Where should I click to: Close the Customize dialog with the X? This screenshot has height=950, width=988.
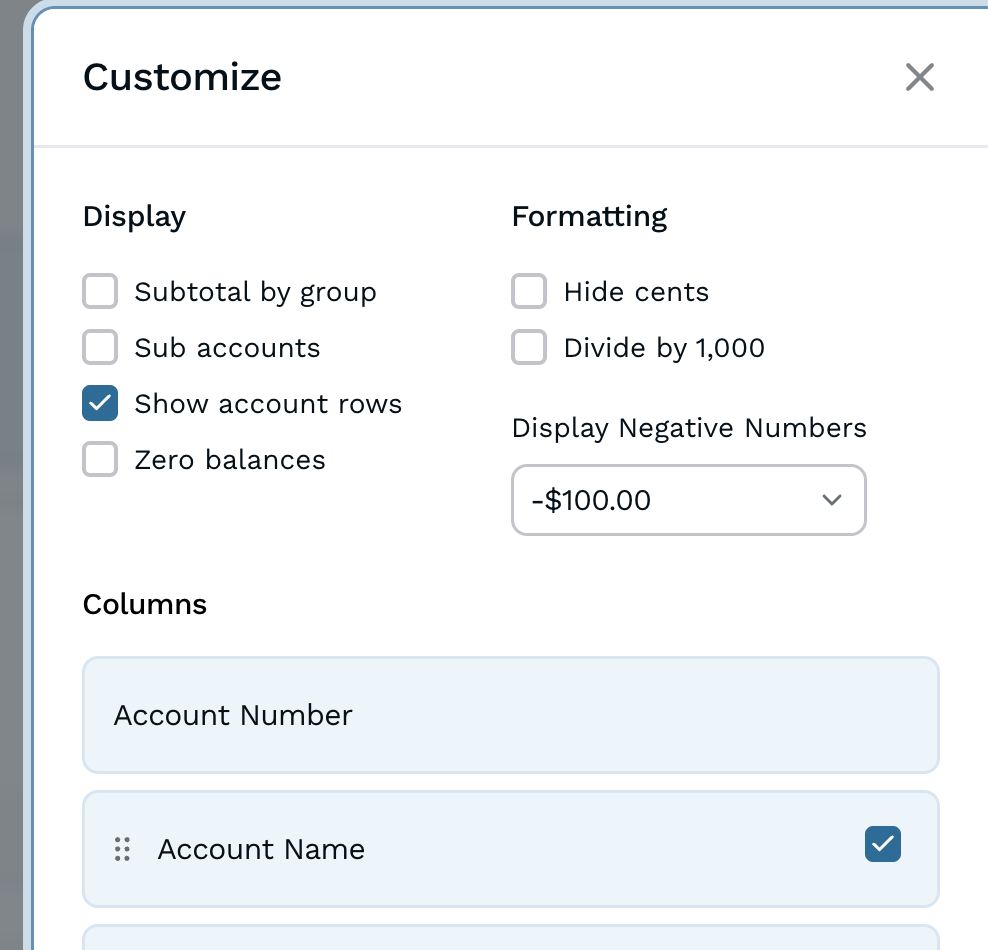coord(919,77)
